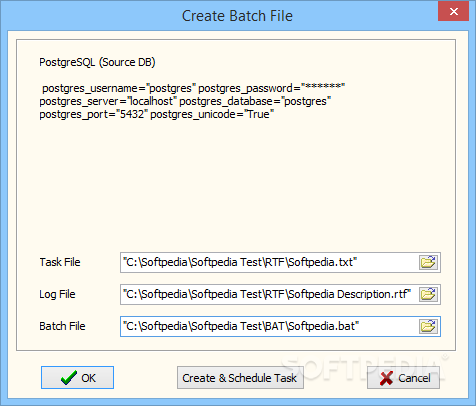Browse for the Batch File path

click(428, 326)
